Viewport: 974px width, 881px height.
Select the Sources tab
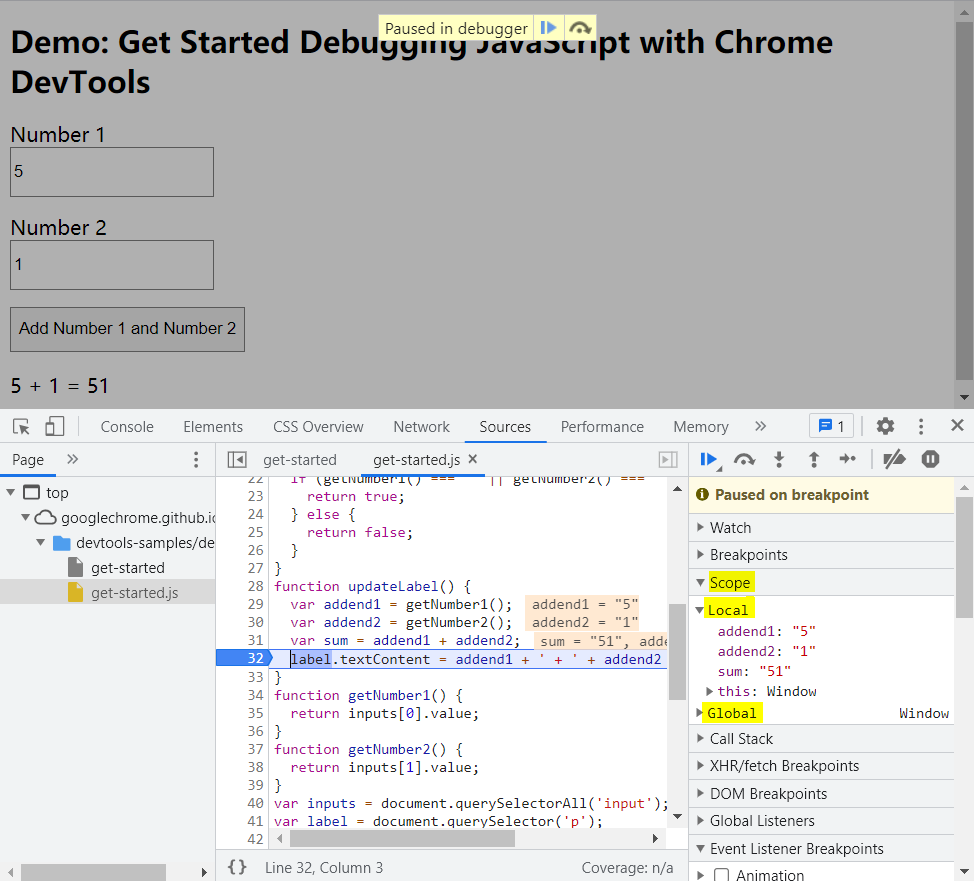pos(505,427)
